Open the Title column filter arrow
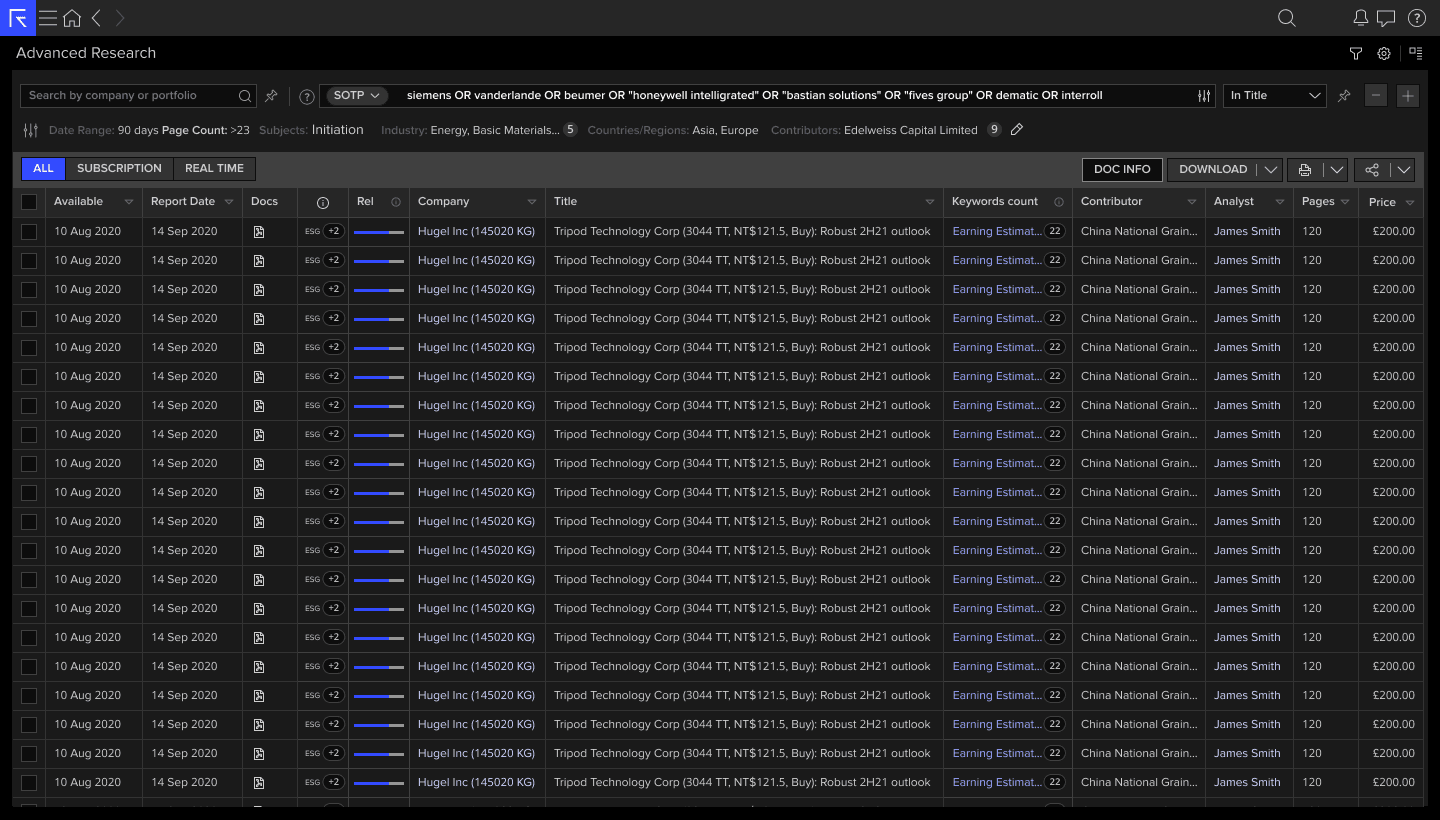This screenshot has height=820, width=1440. tap(929, 202)
